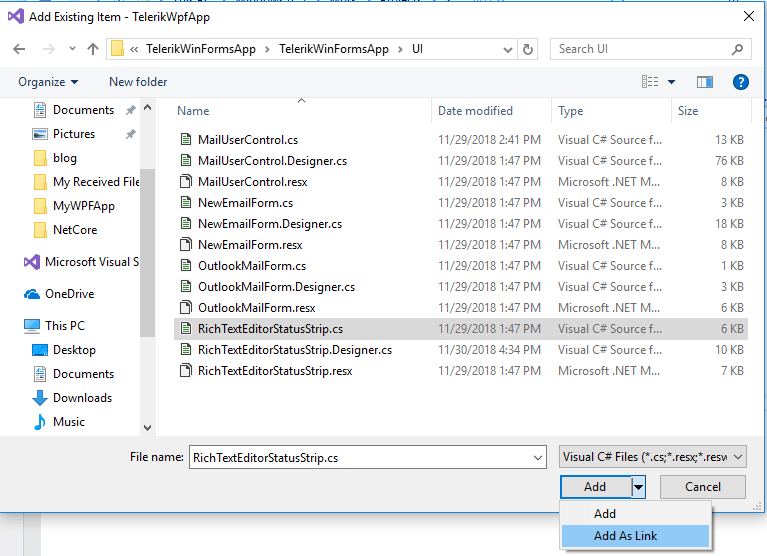
Task: Show the preview pane
Action: click(705, 82)
